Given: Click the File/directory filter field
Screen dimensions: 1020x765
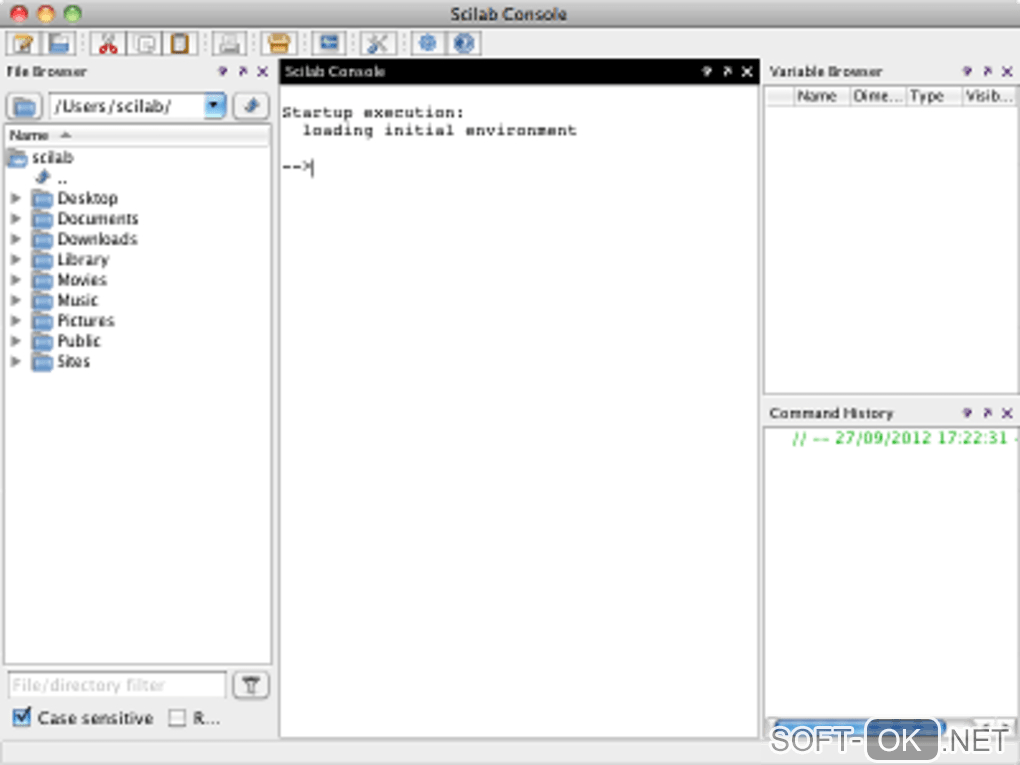Looking at the screenshot, I should 117,685.
